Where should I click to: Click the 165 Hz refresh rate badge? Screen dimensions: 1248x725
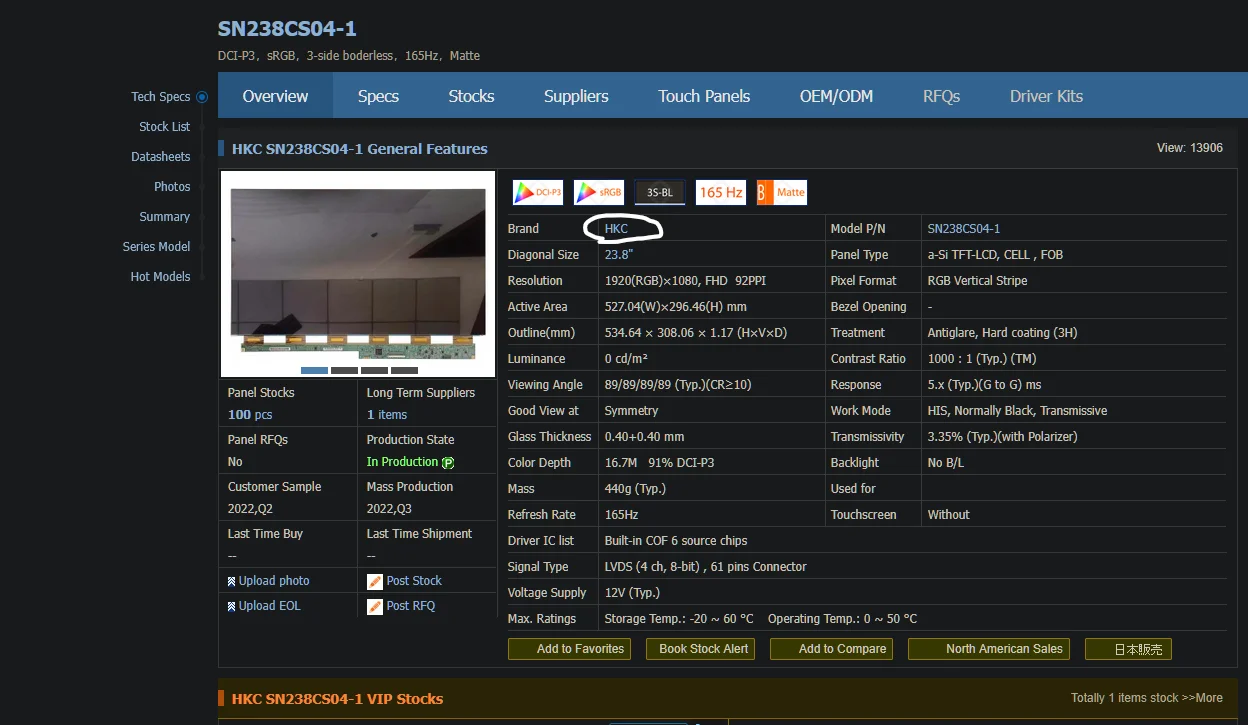[720, 191]
